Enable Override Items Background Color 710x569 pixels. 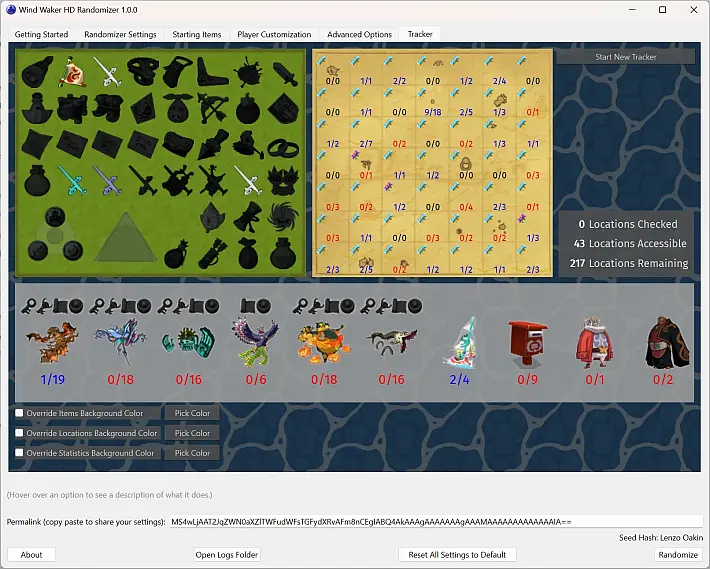point(19,413)
